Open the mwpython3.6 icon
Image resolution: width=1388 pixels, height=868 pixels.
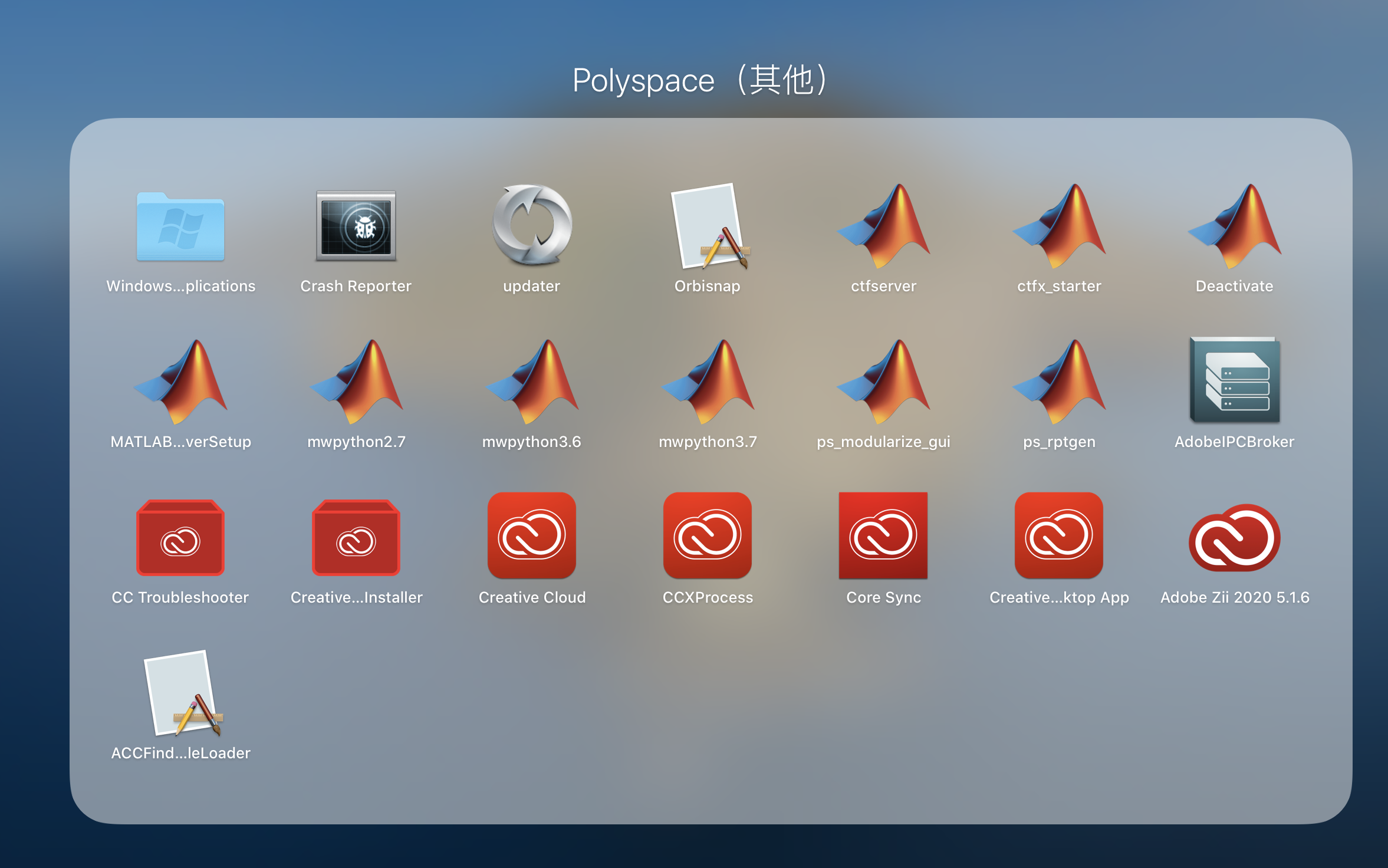pos(532,382)
